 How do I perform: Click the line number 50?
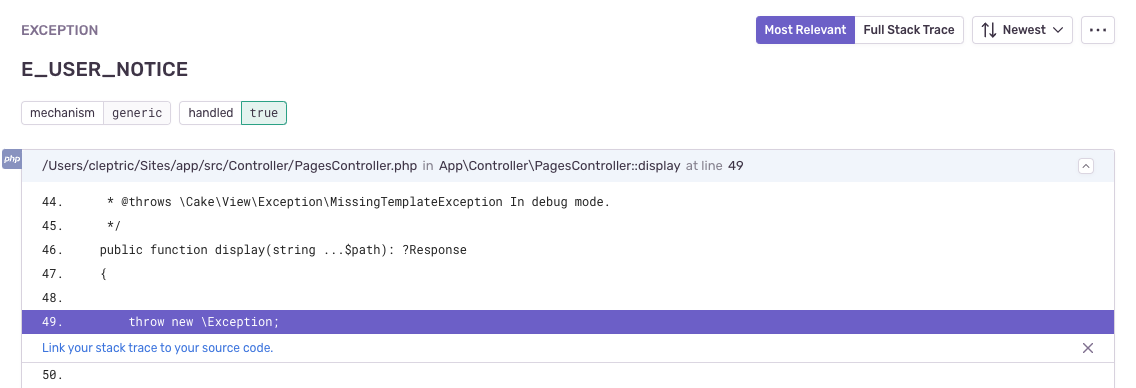53,375
